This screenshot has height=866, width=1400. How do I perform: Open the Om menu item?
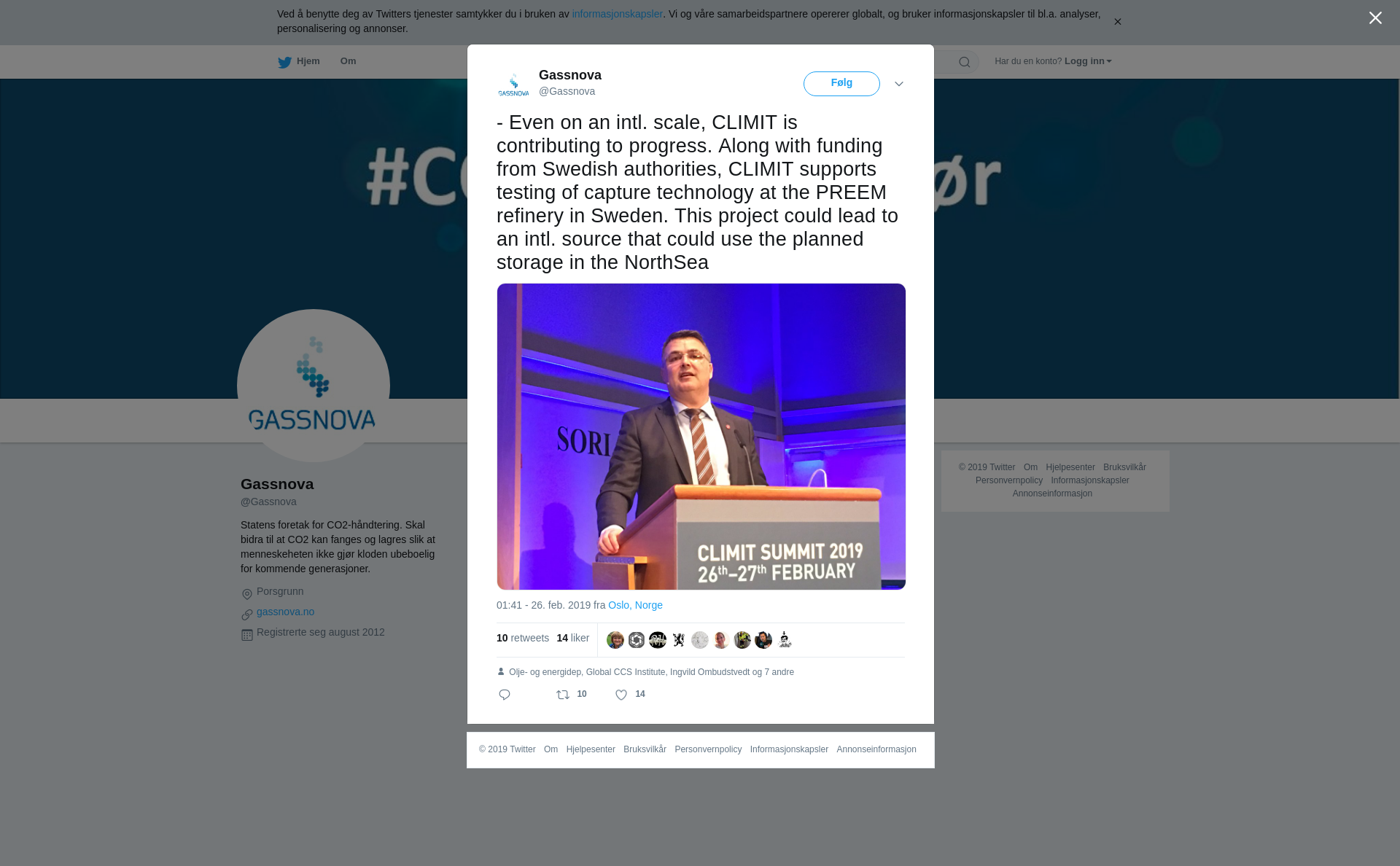[x=348, y=61]
